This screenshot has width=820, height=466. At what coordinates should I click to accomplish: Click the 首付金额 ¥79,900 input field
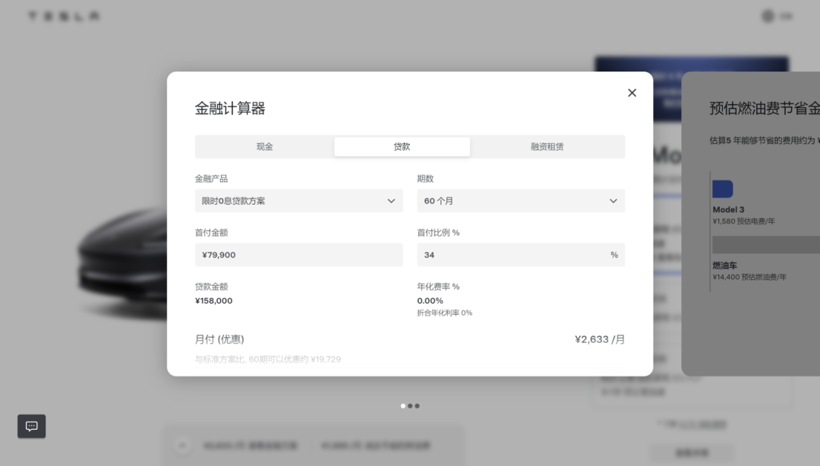[x=298, y=255]
